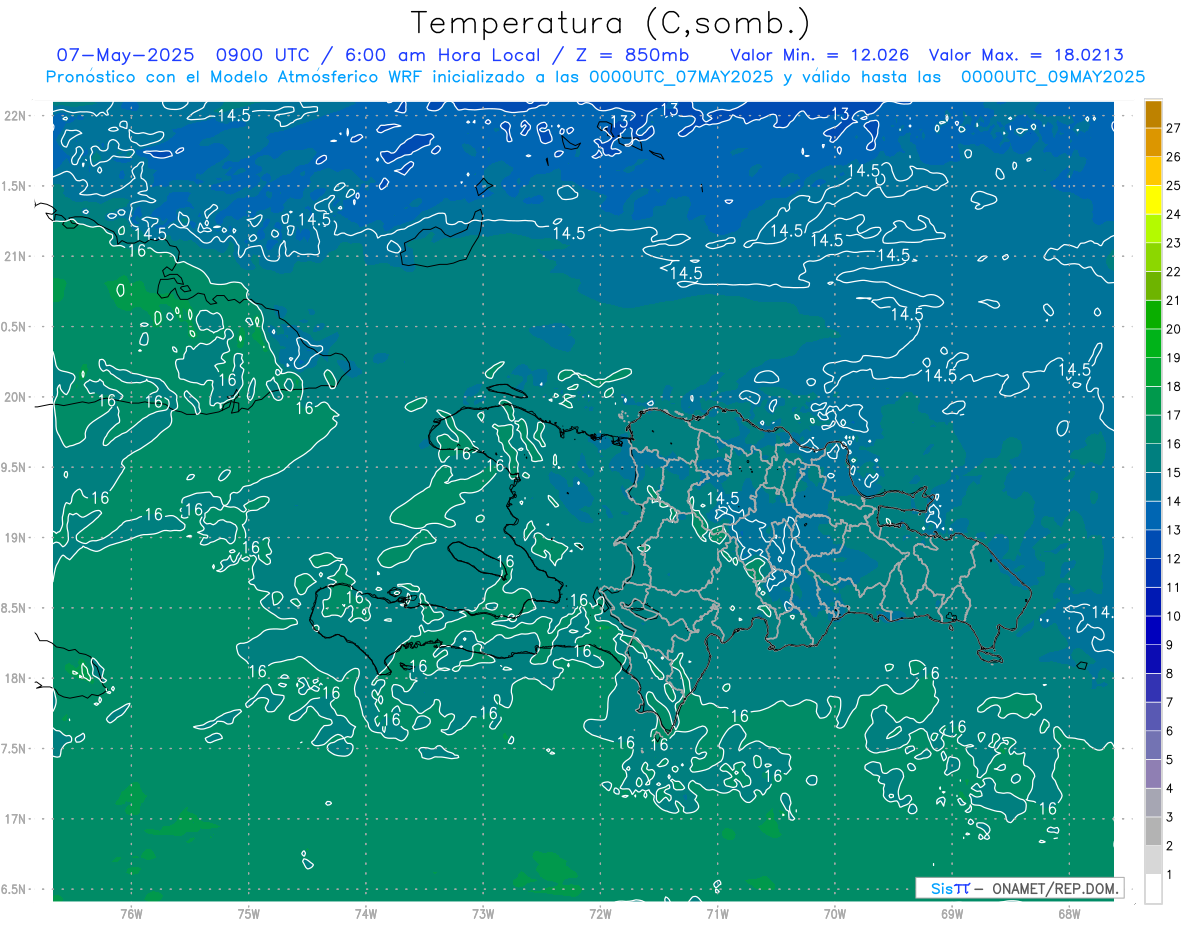
Task: Click color scale value "6"
Action: pos(1171,731)
